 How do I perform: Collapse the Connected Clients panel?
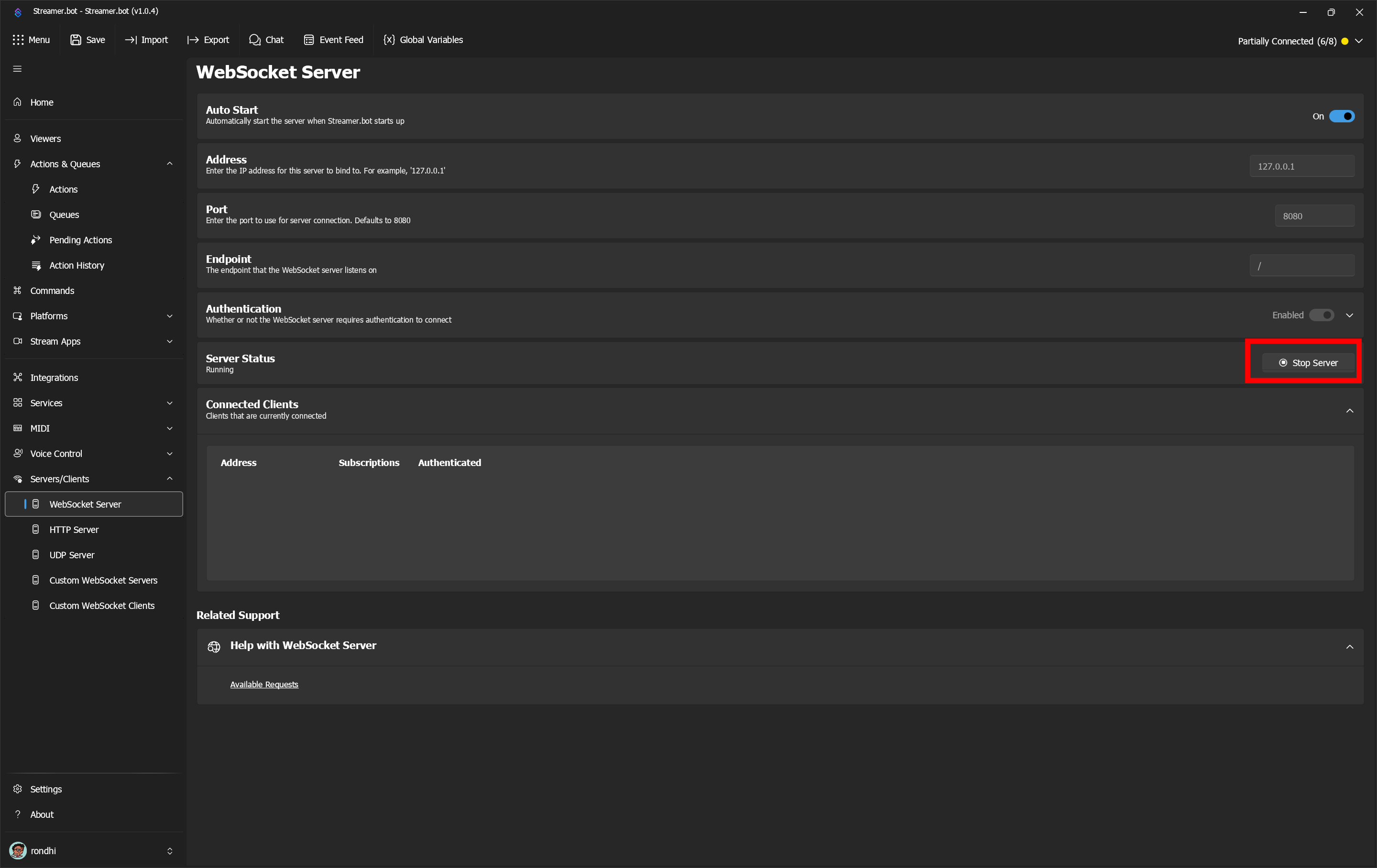pyautogui.click(x=1349, y=411)
